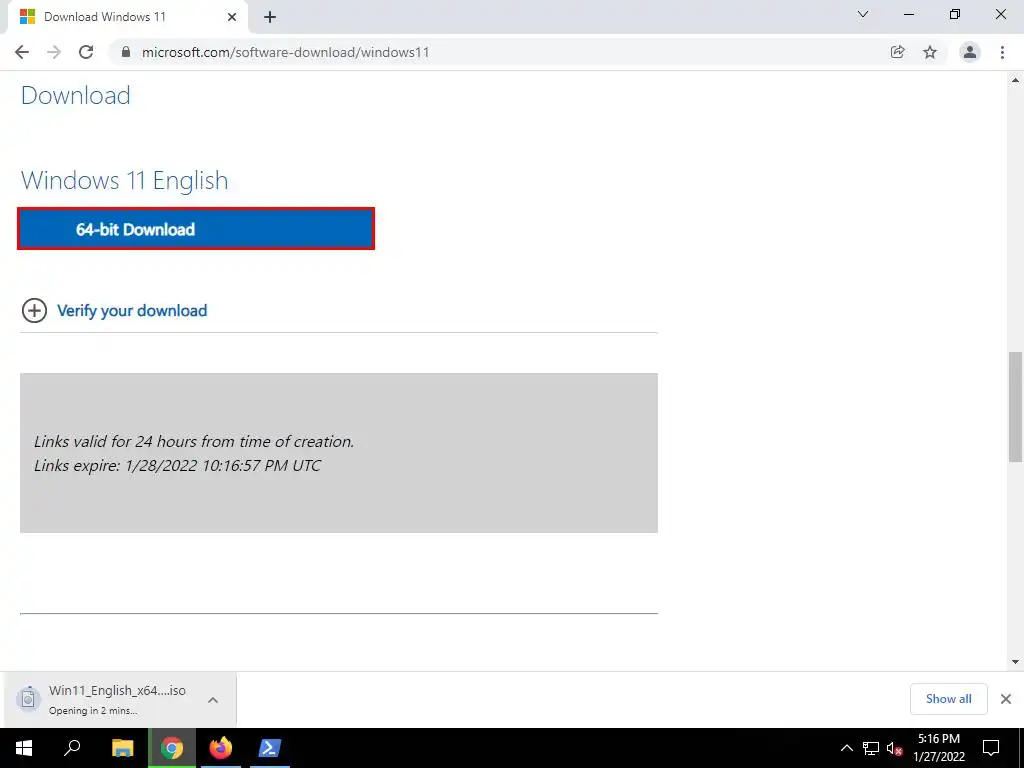Open the Chrome profile avatar menu
This screenshot has width=1024, height=768.
pyautogui.click(x=970, y=52)
